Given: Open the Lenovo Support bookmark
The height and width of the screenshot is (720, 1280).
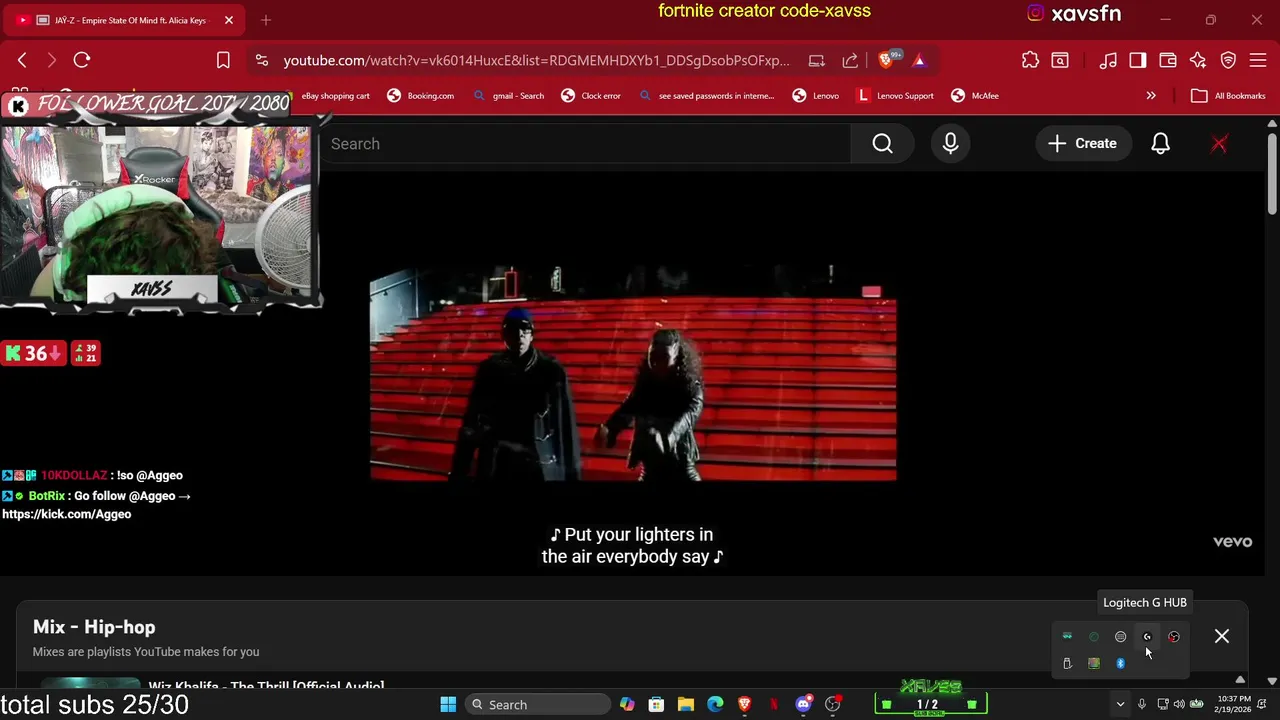Looking at the screenshot, I should tap(895, 96).
